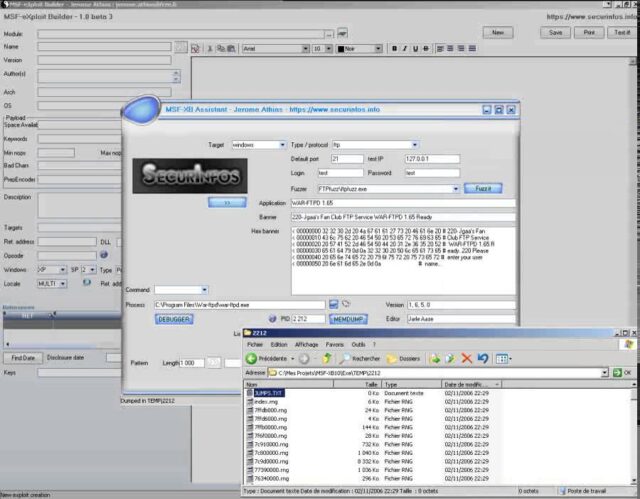Align text left in editor toolbar

440,49
